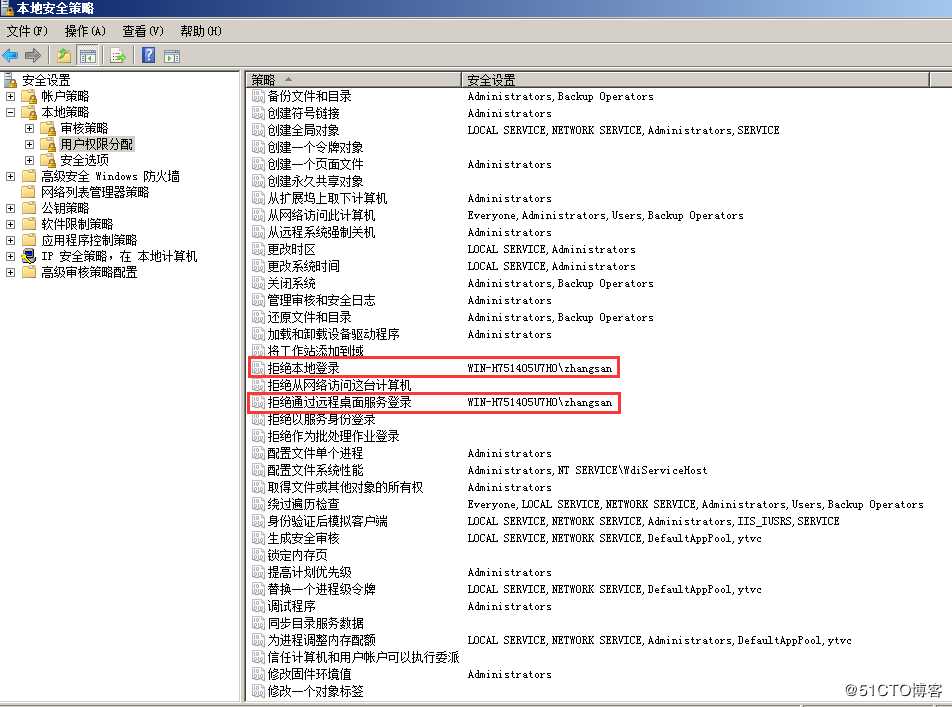This screenshot has height=707, width=952.
Task: Expand the IP 安全策略 tree node
Action: [10, 256]
